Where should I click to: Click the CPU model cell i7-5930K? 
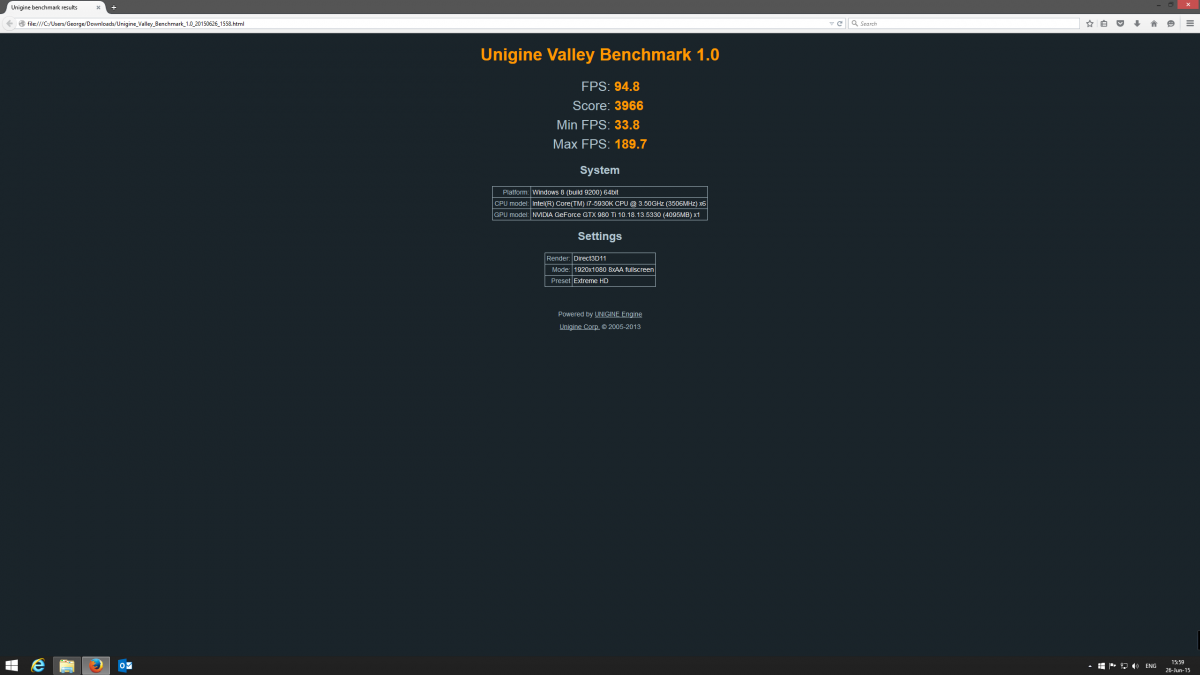pyautogui.click(x=618, y=203)
